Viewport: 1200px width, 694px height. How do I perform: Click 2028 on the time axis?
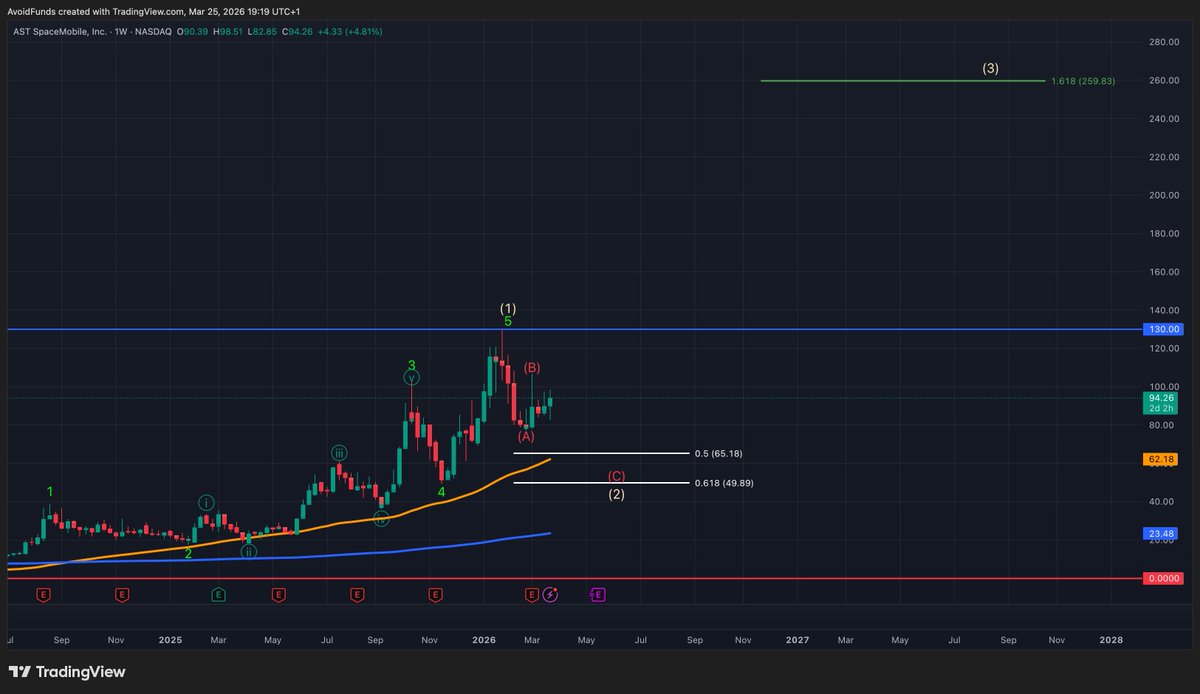pos(1111,639)
